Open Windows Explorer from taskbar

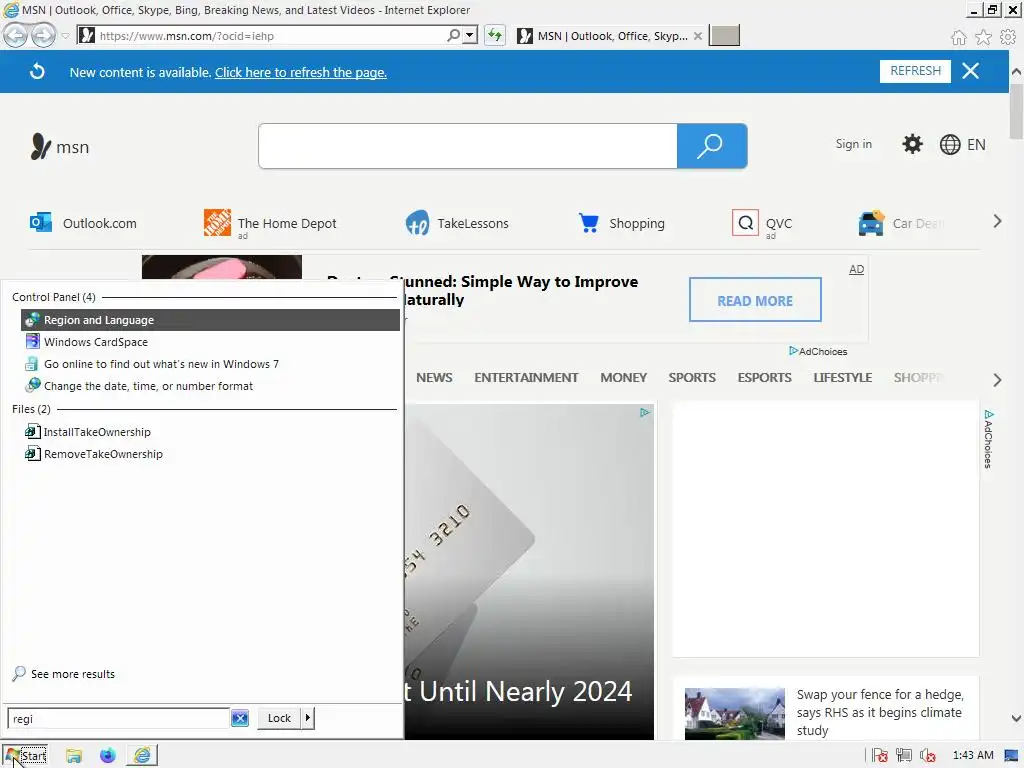[74, 756]
